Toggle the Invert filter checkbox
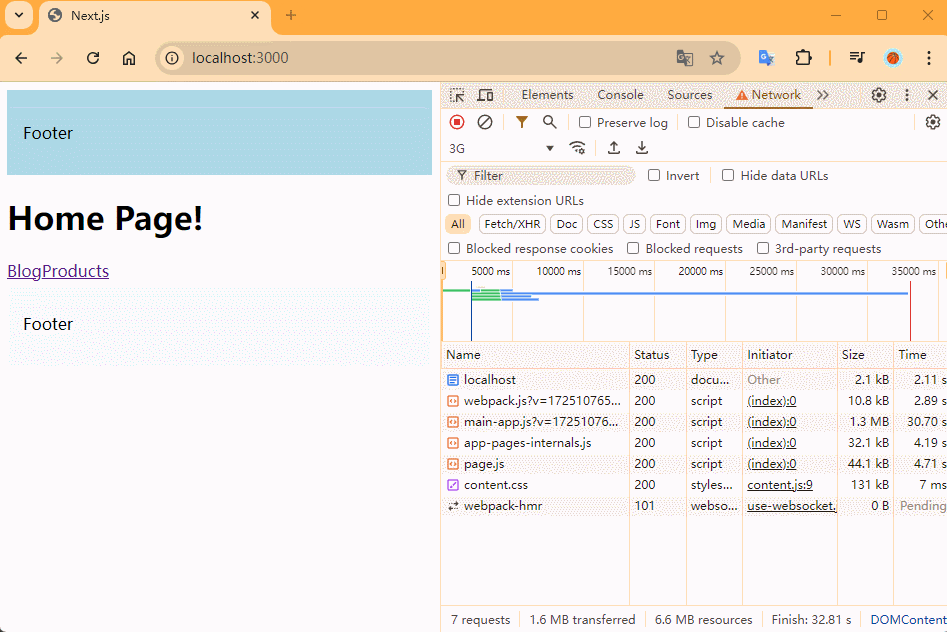Viewport: 947px width, 632px height. (654, 175)
